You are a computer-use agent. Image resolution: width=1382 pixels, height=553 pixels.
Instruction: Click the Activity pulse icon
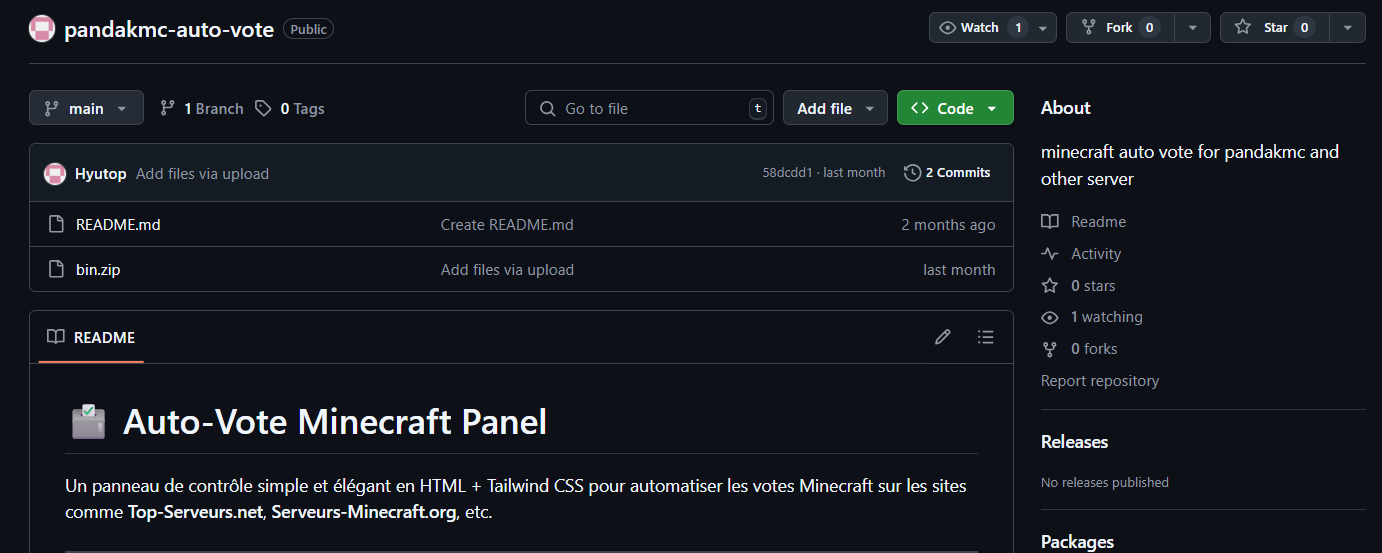click(x=1050, y=254)
